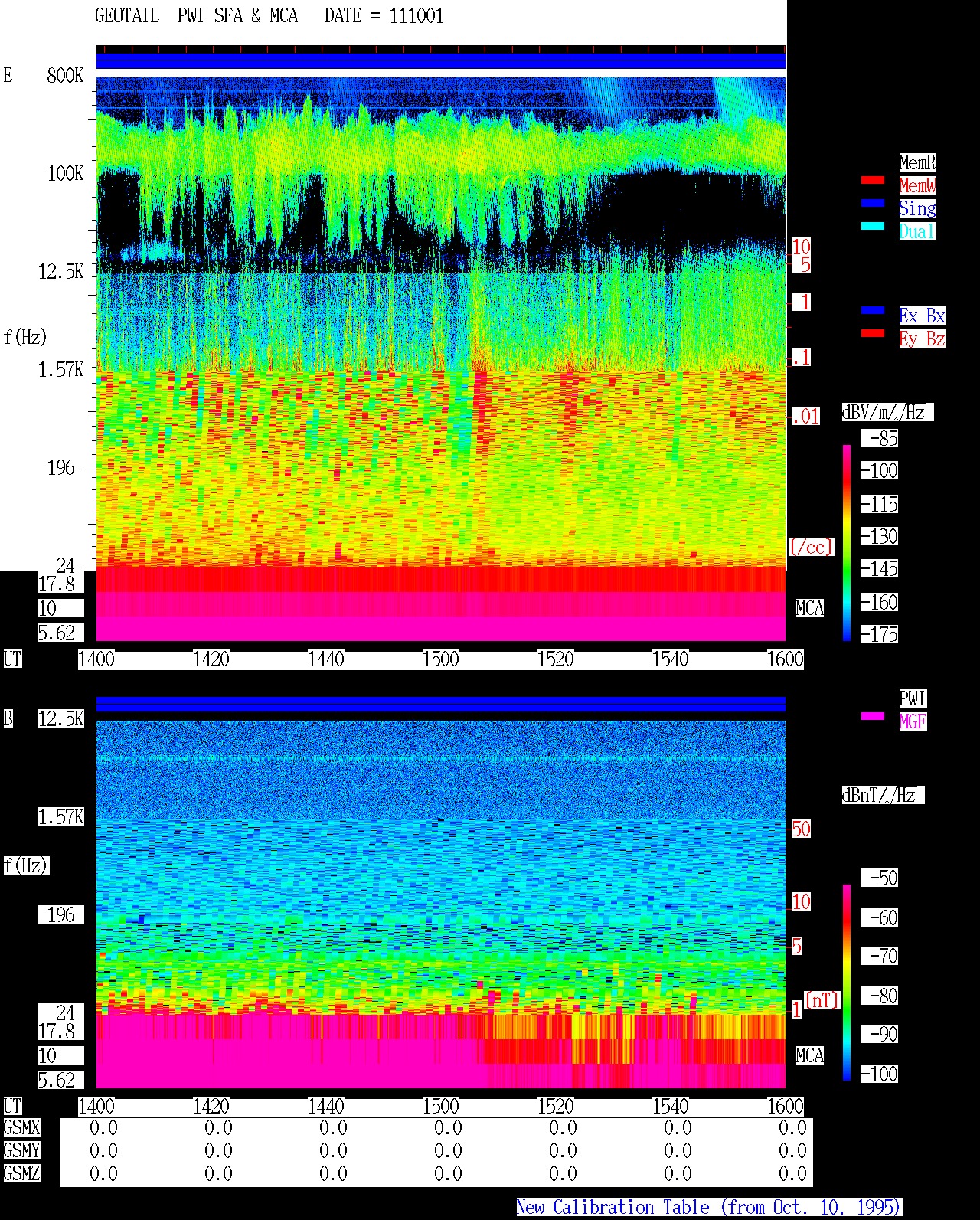This screenshot has width=980, height=1220.
Task: Click the New Calibration Table link
Action: [x=709, y=1207]
